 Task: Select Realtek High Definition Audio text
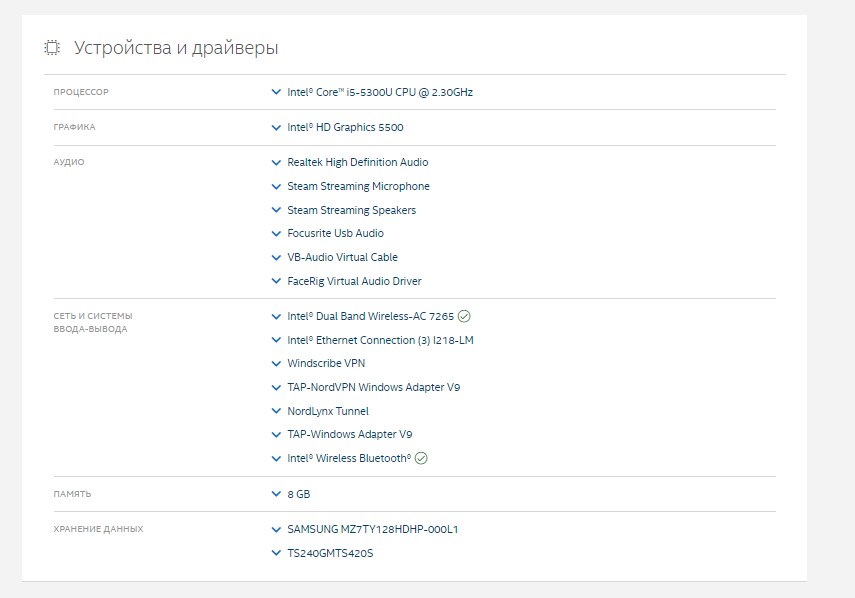358,162
